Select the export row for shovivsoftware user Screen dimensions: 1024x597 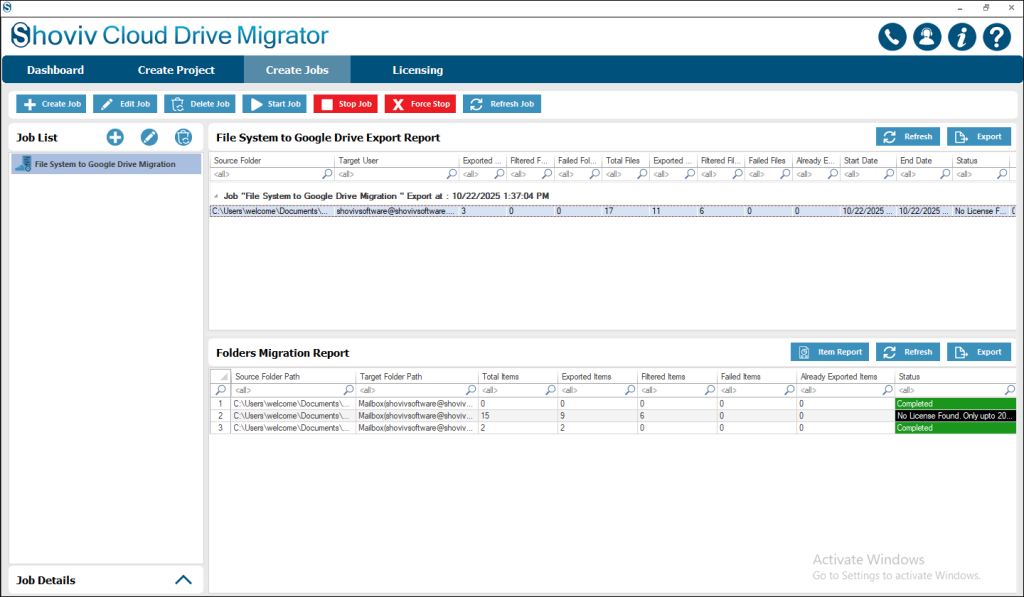[613, 211]
